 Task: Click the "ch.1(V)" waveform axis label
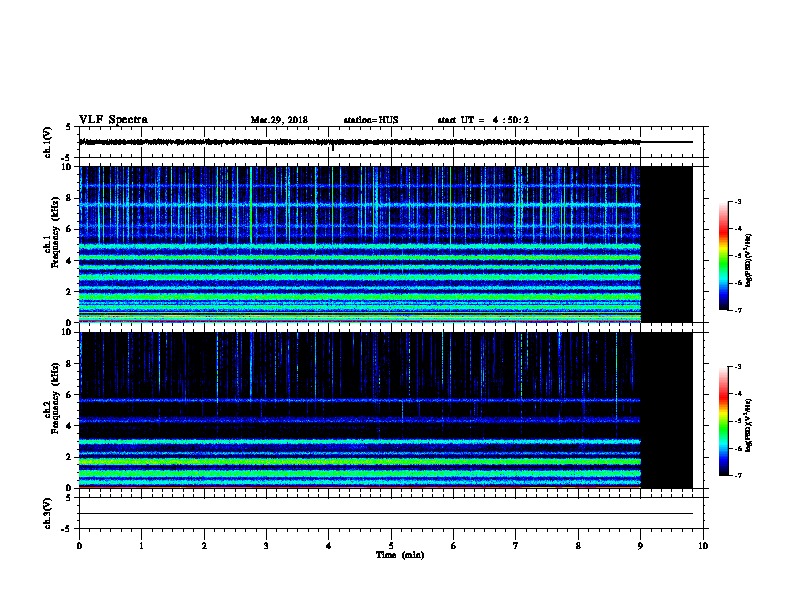[x=47, y=142]
